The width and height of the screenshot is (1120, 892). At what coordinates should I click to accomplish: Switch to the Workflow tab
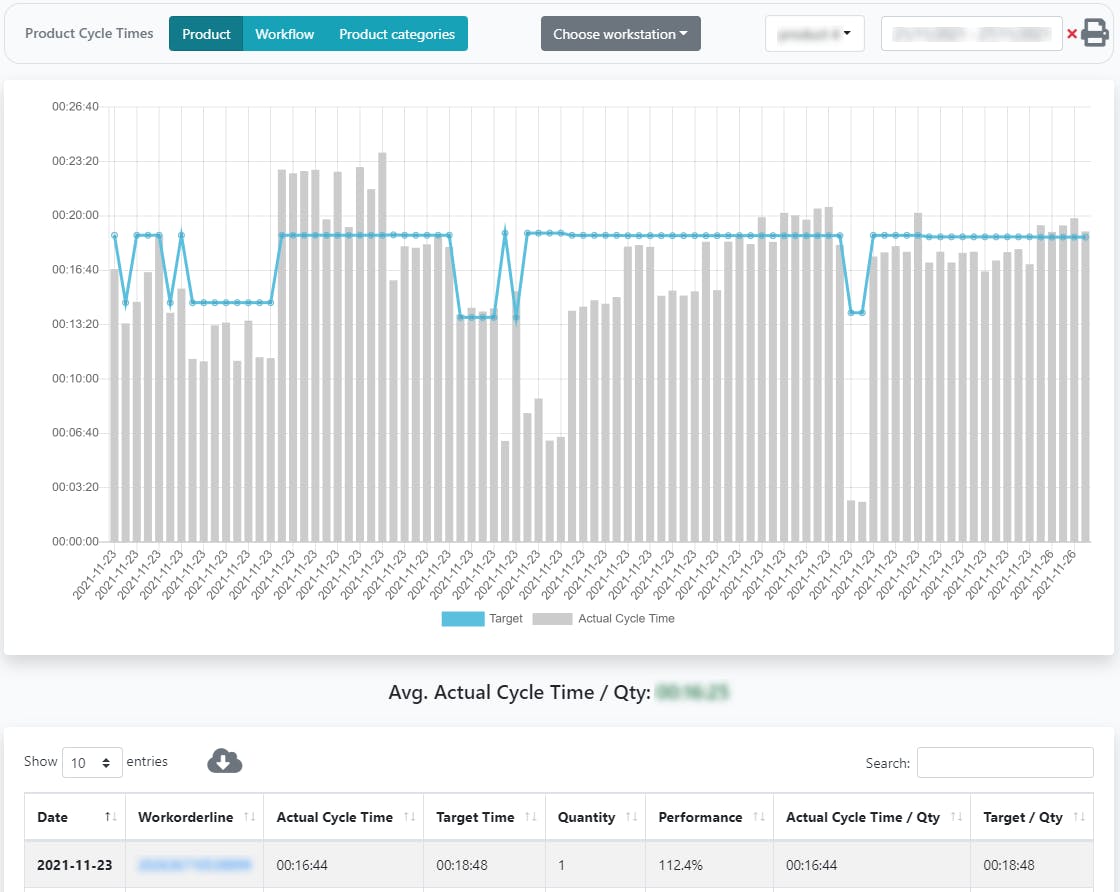(x=284, y=34)
